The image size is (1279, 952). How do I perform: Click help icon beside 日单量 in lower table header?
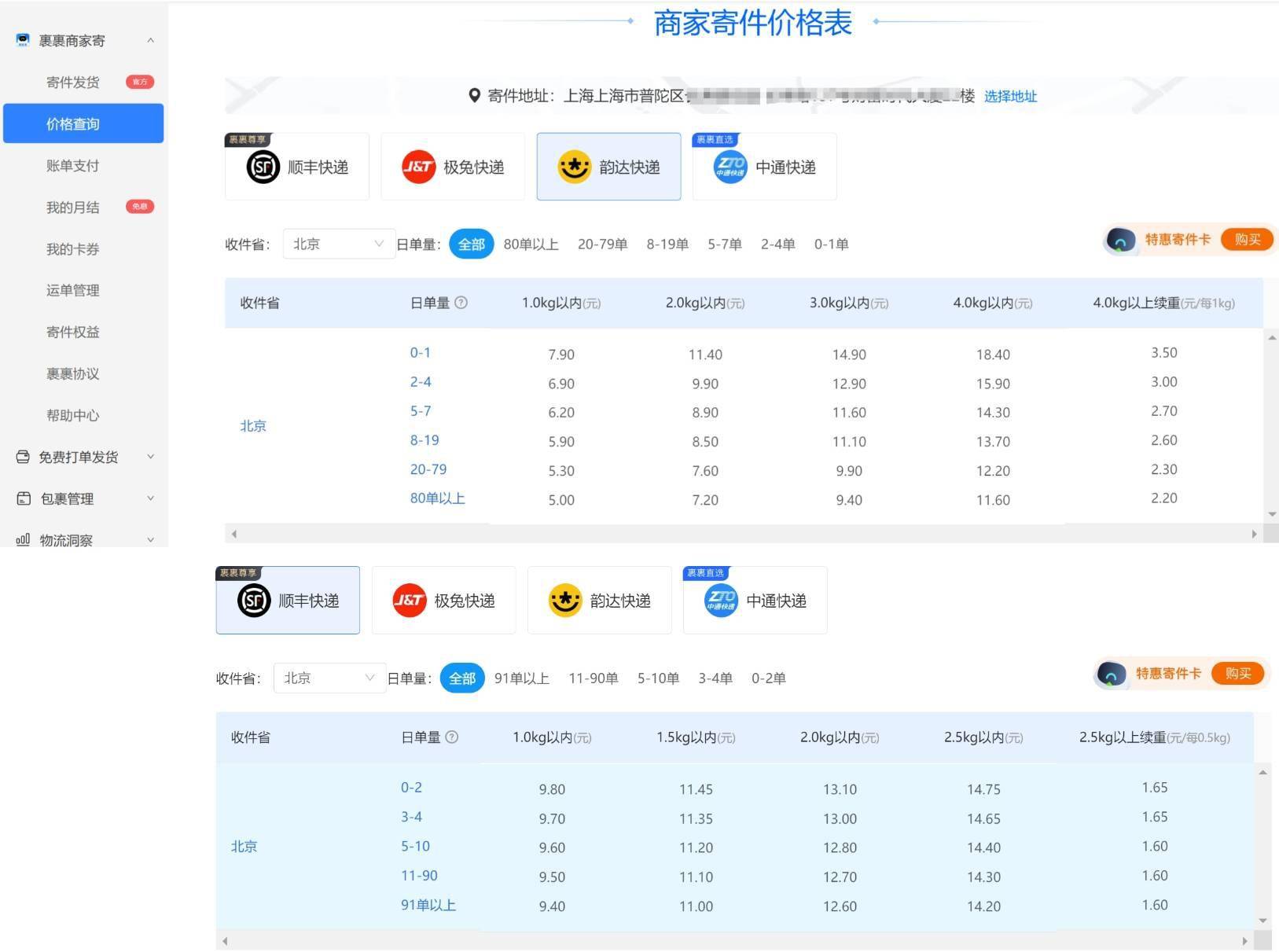452,737
